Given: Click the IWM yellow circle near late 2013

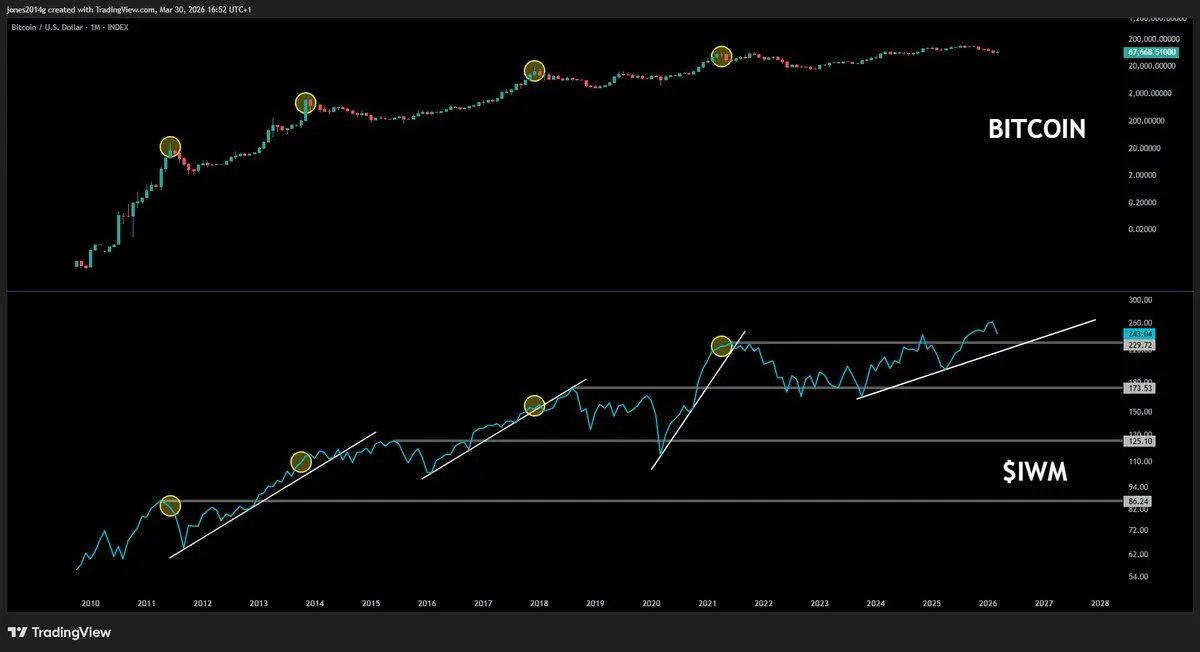Looking at the screenshot, I should pyautogui.click(x=301, y=461).
